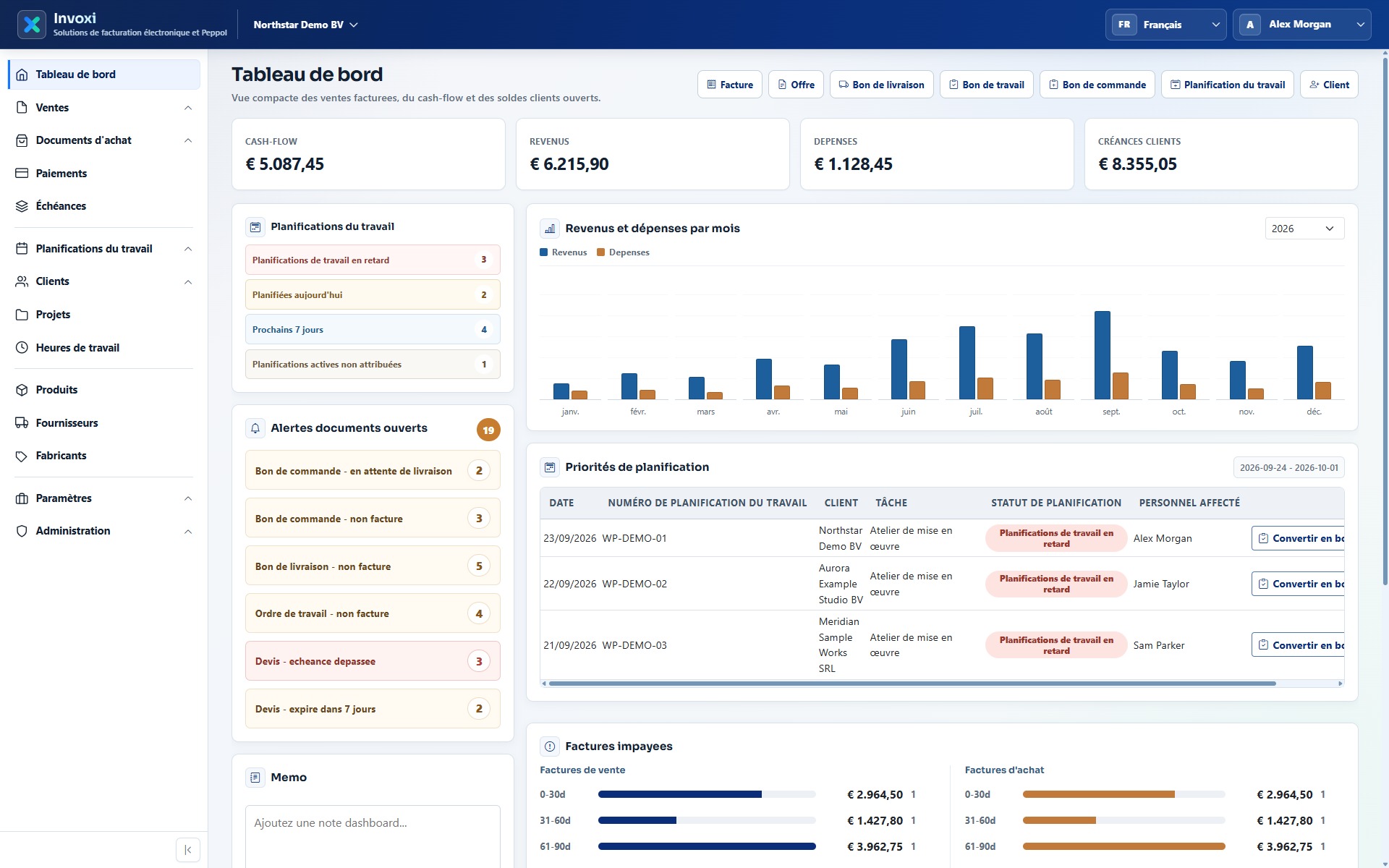The image size is (1389, 868).
Task: Click the Fabricants tag icon
Action: [22, 456]
